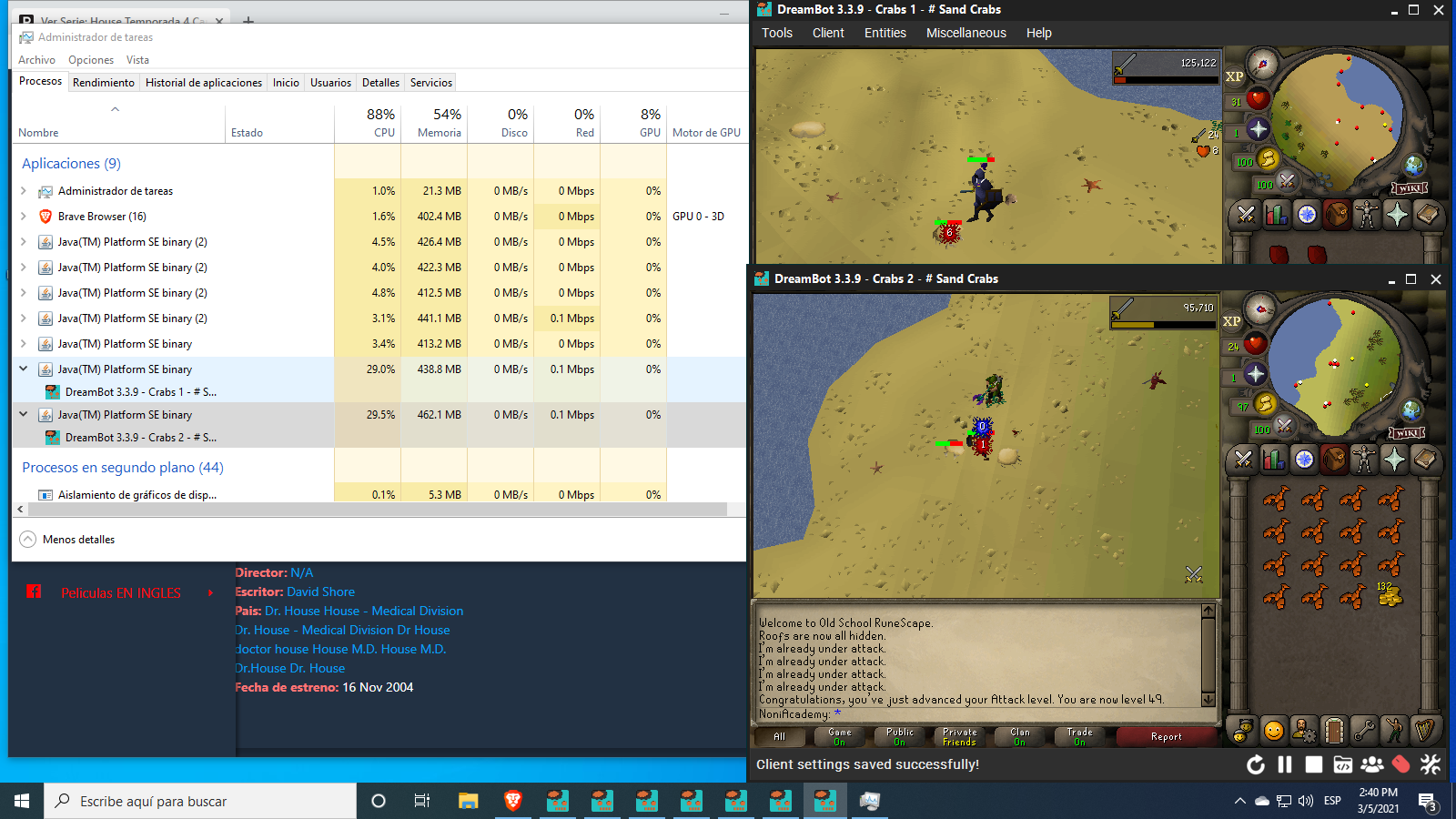This screenshot has width=1456, height=819.
Task: Toggle the Clan chat filter
Action: [x=1020, y=736]
